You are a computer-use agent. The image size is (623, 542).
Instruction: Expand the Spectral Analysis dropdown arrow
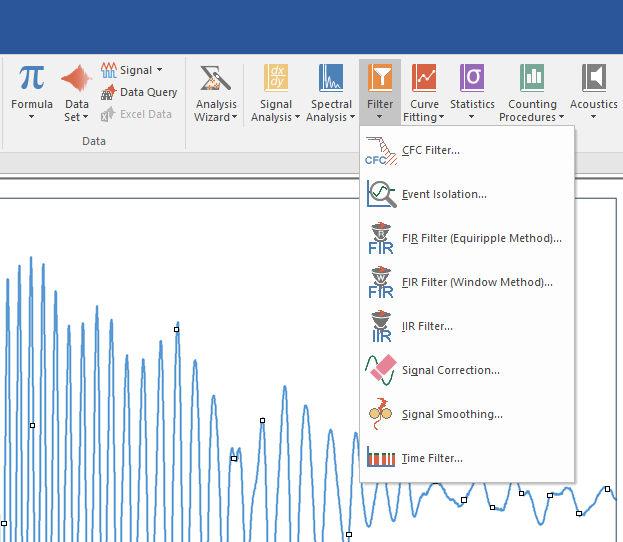(x=352, y=117)
